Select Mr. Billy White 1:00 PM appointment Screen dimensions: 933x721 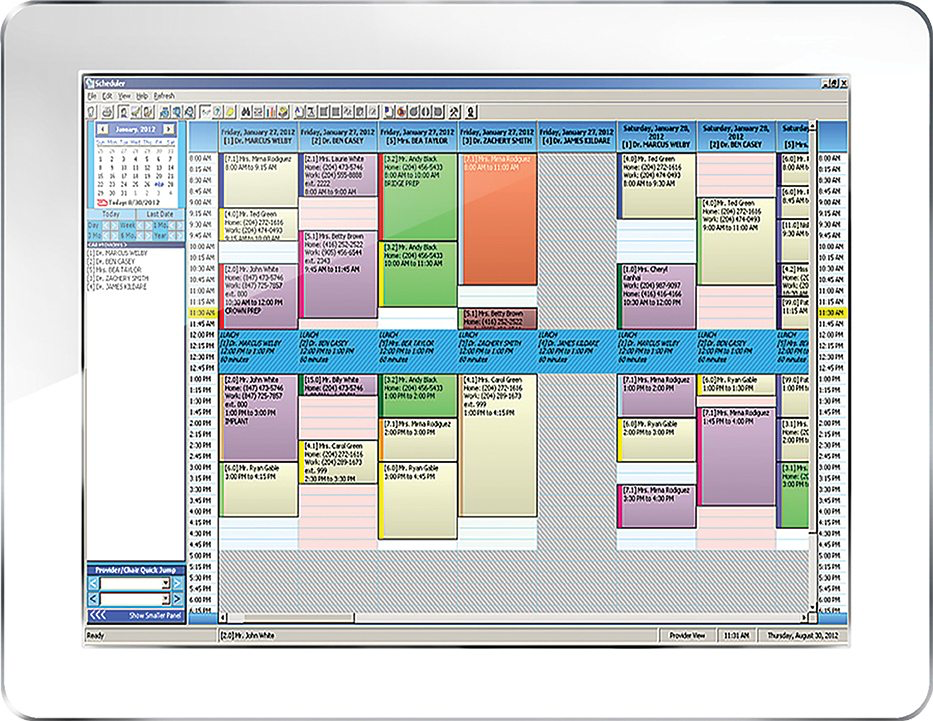[338, 385]
